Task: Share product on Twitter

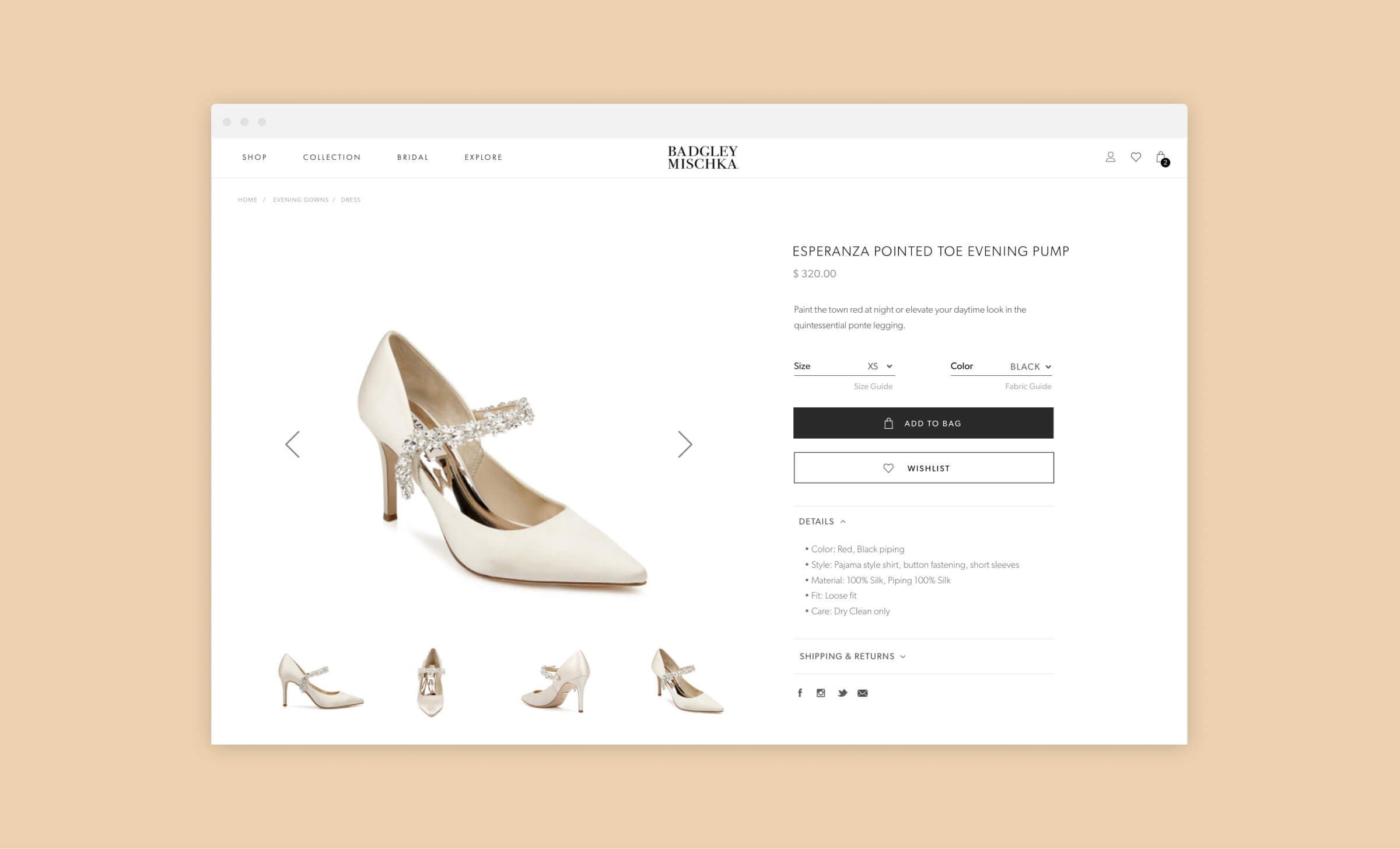Action: point(842,693)
